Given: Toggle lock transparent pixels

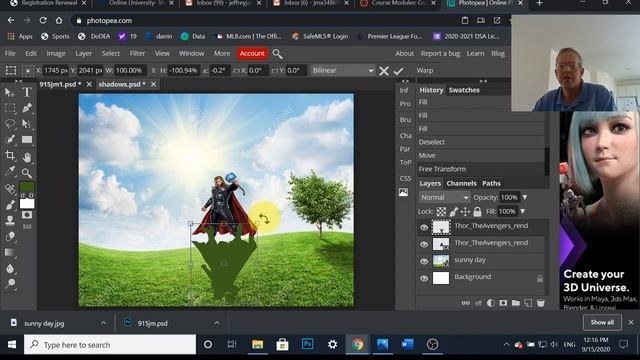Looking at the screenshot, I should (x=441, y=212).
